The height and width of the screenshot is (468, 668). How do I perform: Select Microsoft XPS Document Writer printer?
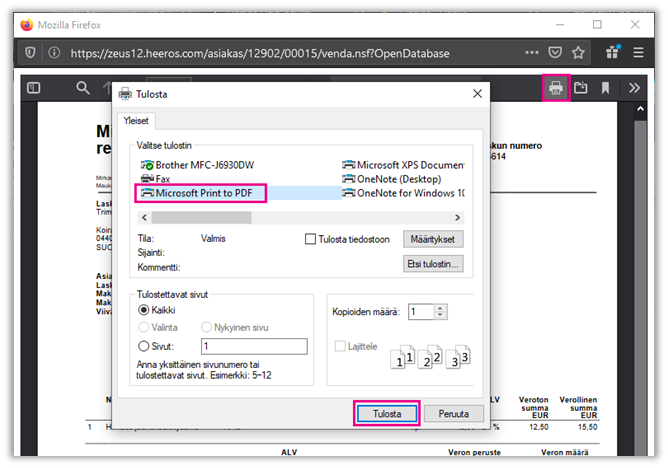click(x=403, y=165)
